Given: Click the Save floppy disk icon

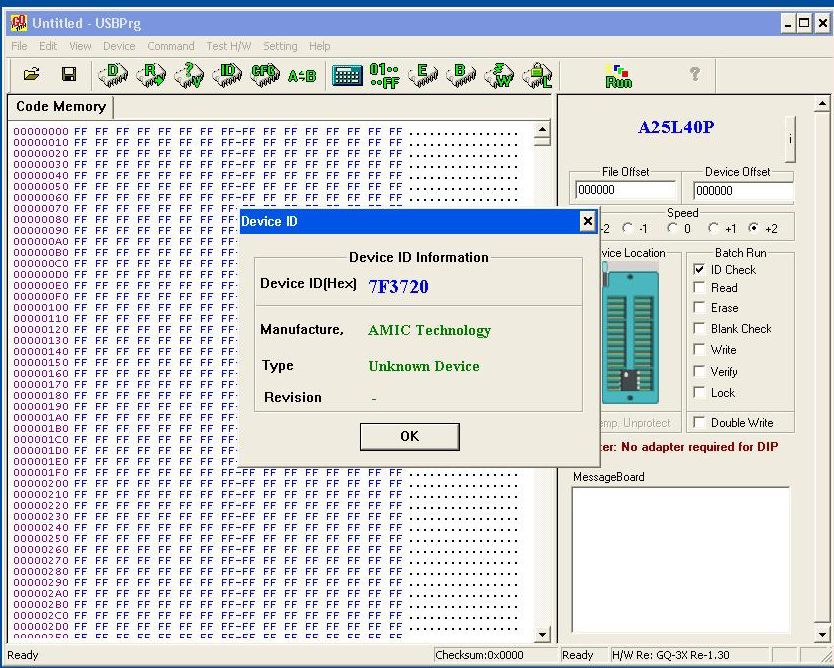Looking at the screenshot, I should click(x=69, y=74).
